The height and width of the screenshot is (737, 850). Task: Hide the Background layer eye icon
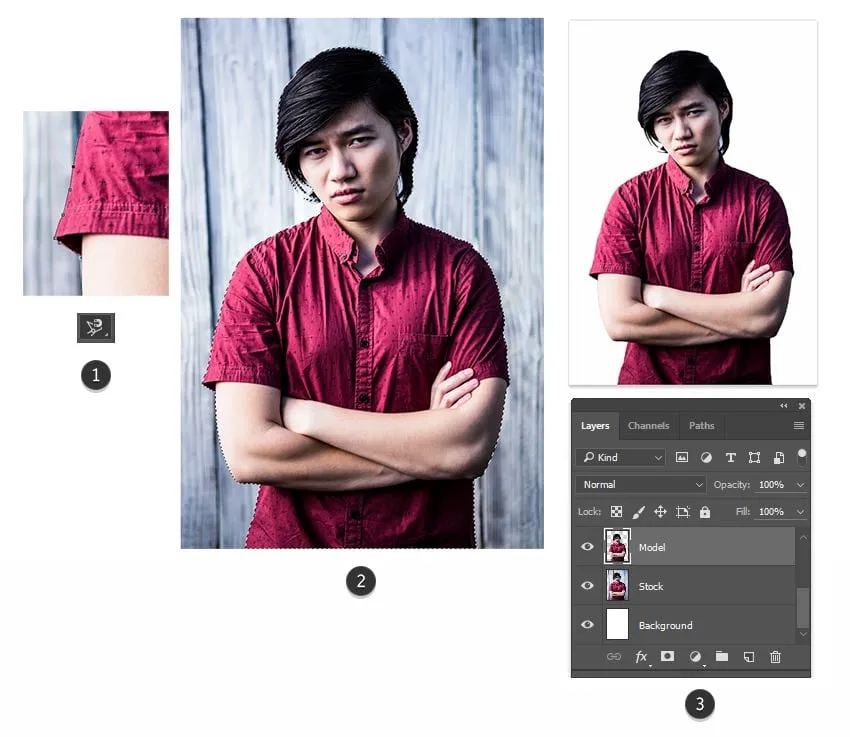tap(588, 625)
